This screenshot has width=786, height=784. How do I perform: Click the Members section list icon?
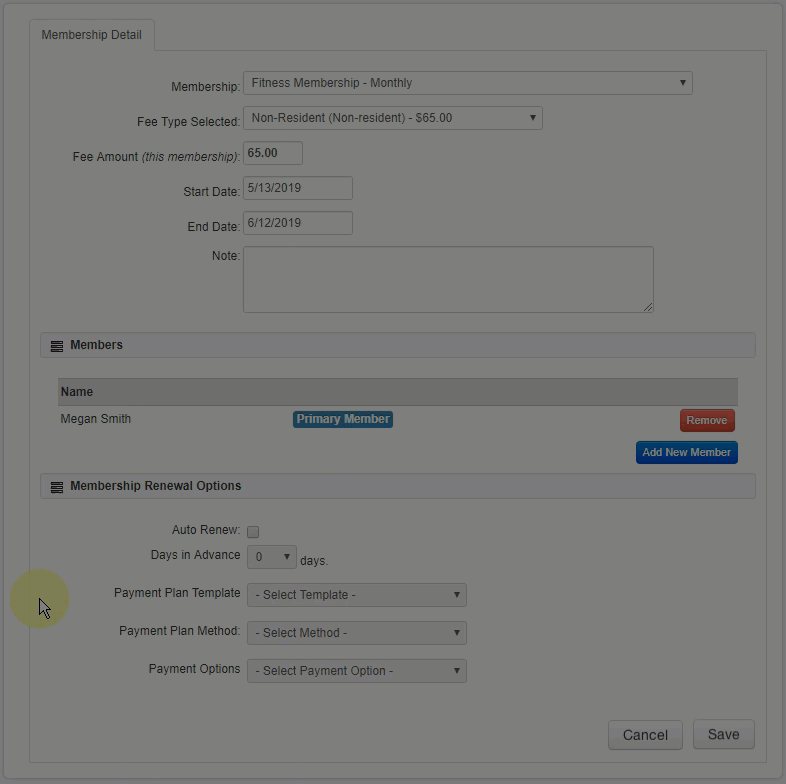coord(57,346)
